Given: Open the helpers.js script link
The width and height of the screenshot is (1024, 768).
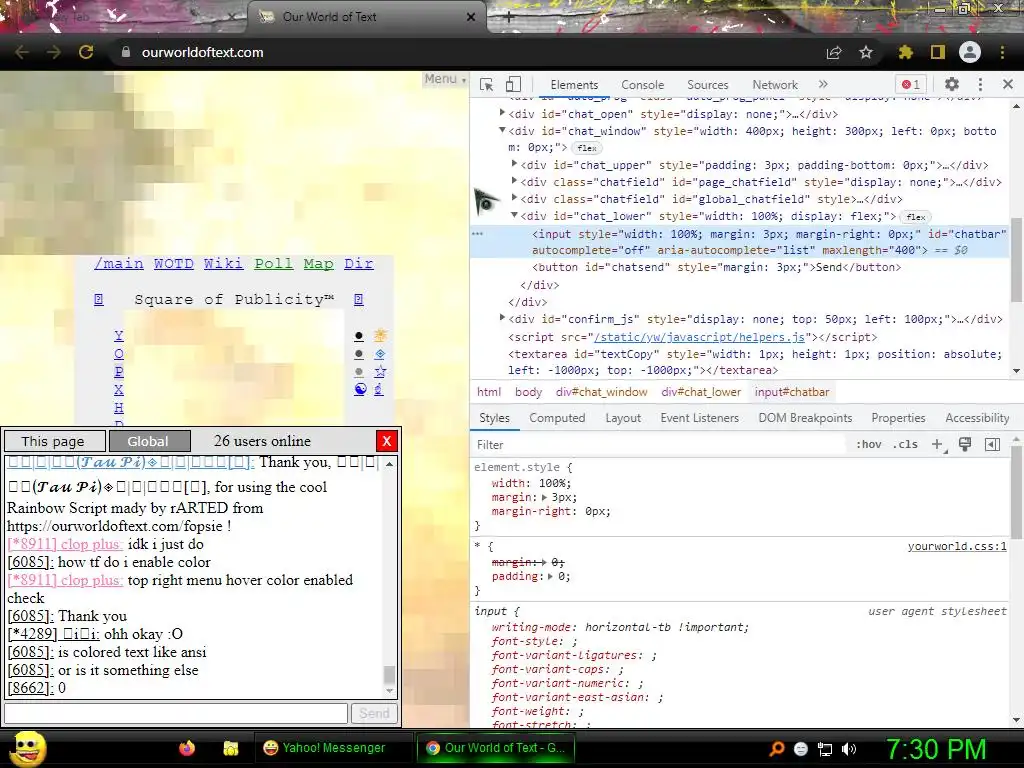Looking at the screenshot, I should (x=699, y=337).
